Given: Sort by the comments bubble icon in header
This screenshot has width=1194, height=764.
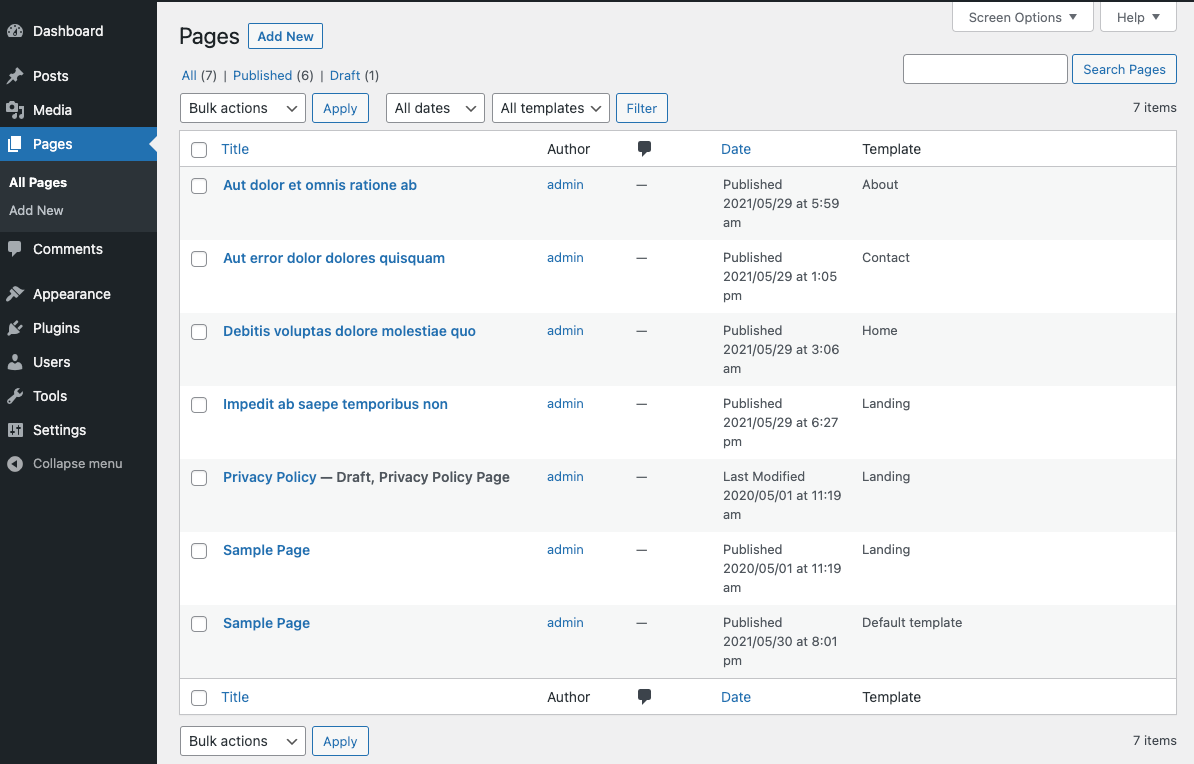Looking at the screenshot, I should click(644, 149).
